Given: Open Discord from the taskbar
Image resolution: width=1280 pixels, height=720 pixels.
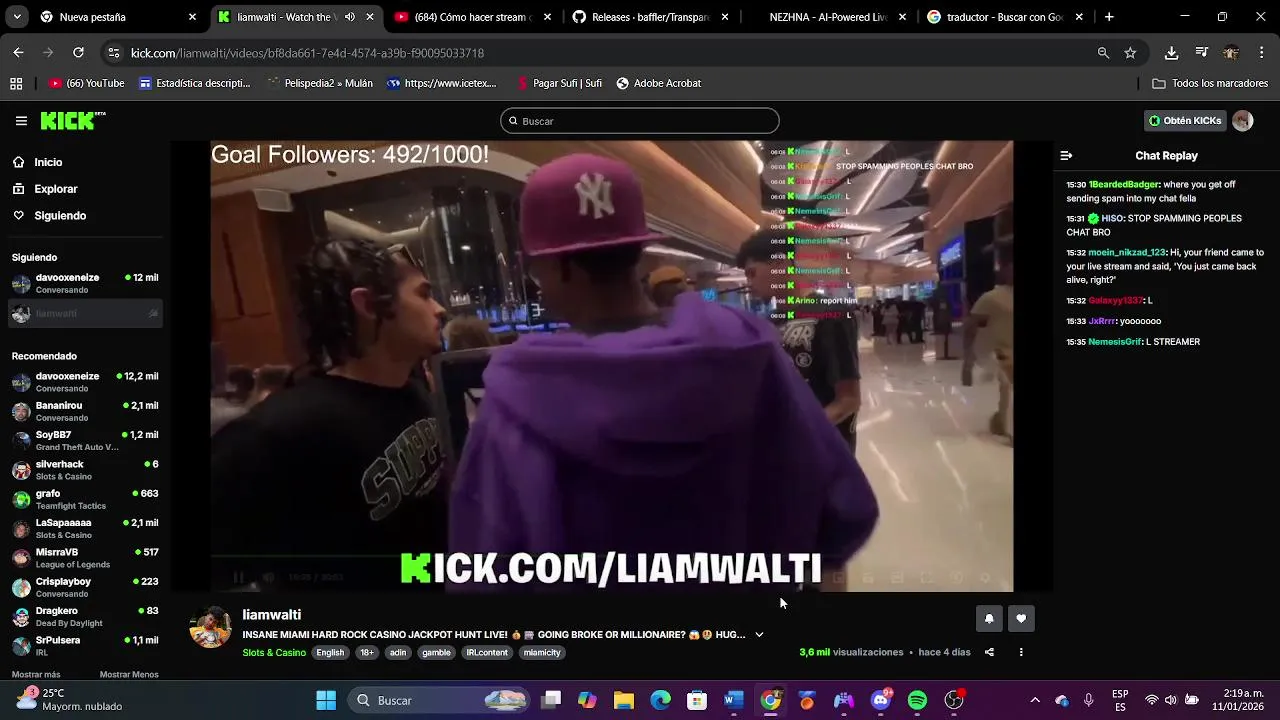Looking at the screenshot, I should click(x=880, y=700).
